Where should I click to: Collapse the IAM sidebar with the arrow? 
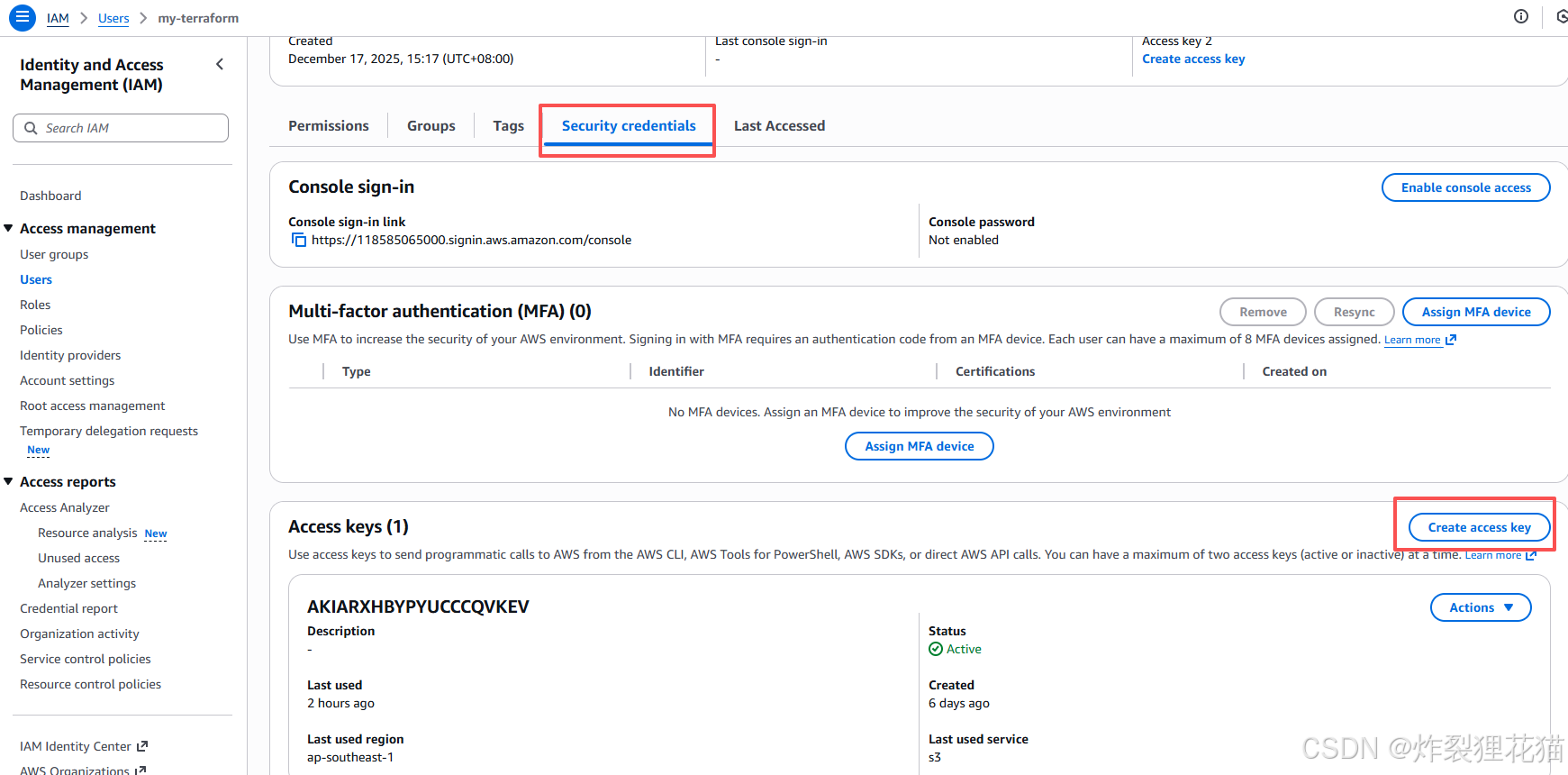(x=220, y=64)
